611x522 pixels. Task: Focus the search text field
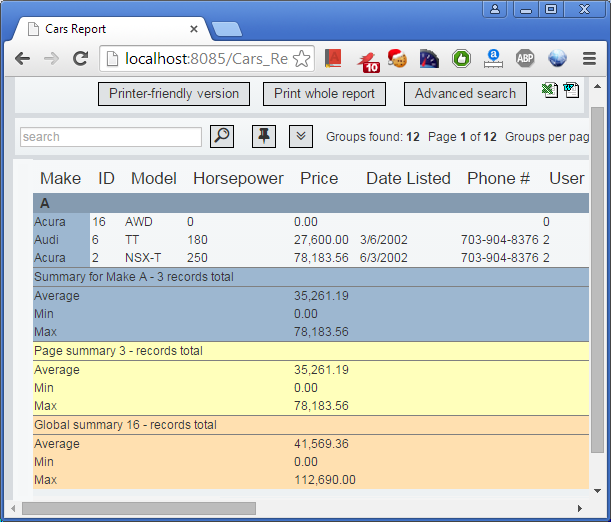coord(111,137)
